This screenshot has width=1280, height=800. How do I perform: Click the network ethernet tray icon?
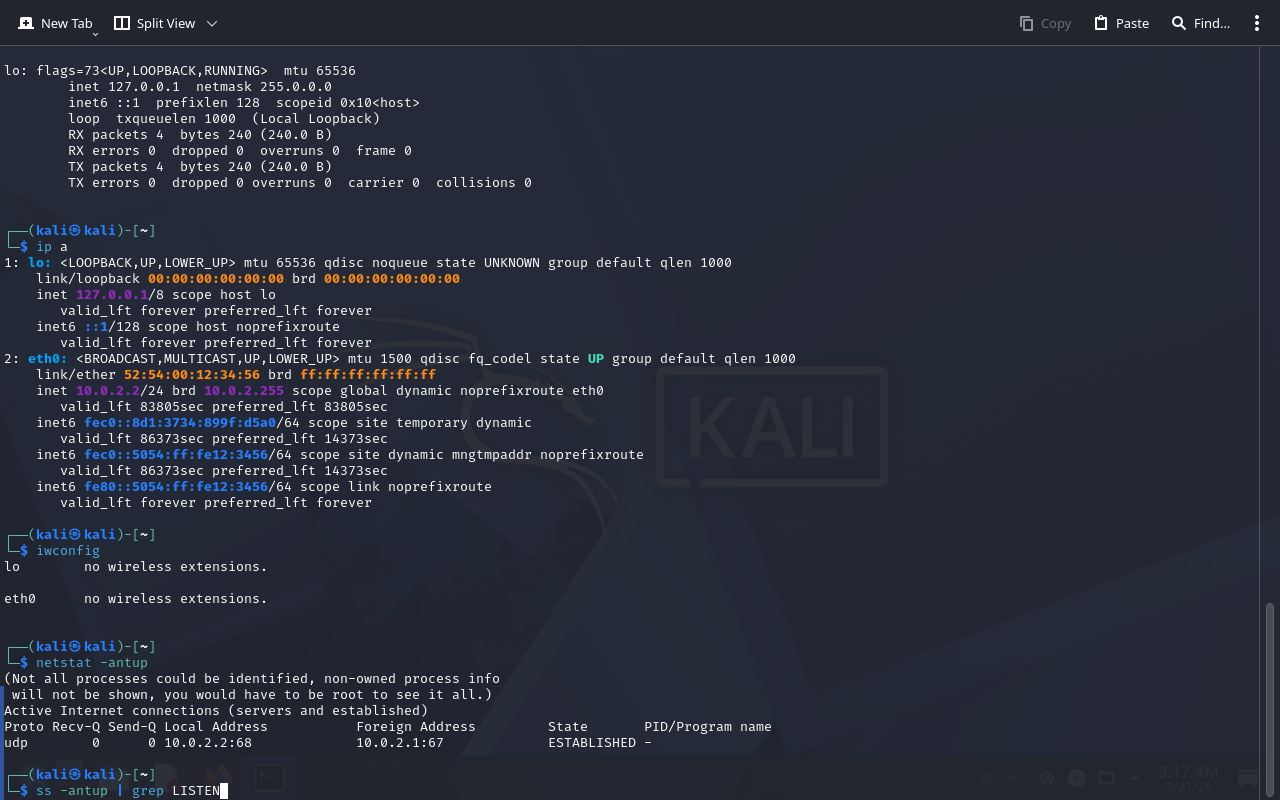click(x=1106, y=778)
